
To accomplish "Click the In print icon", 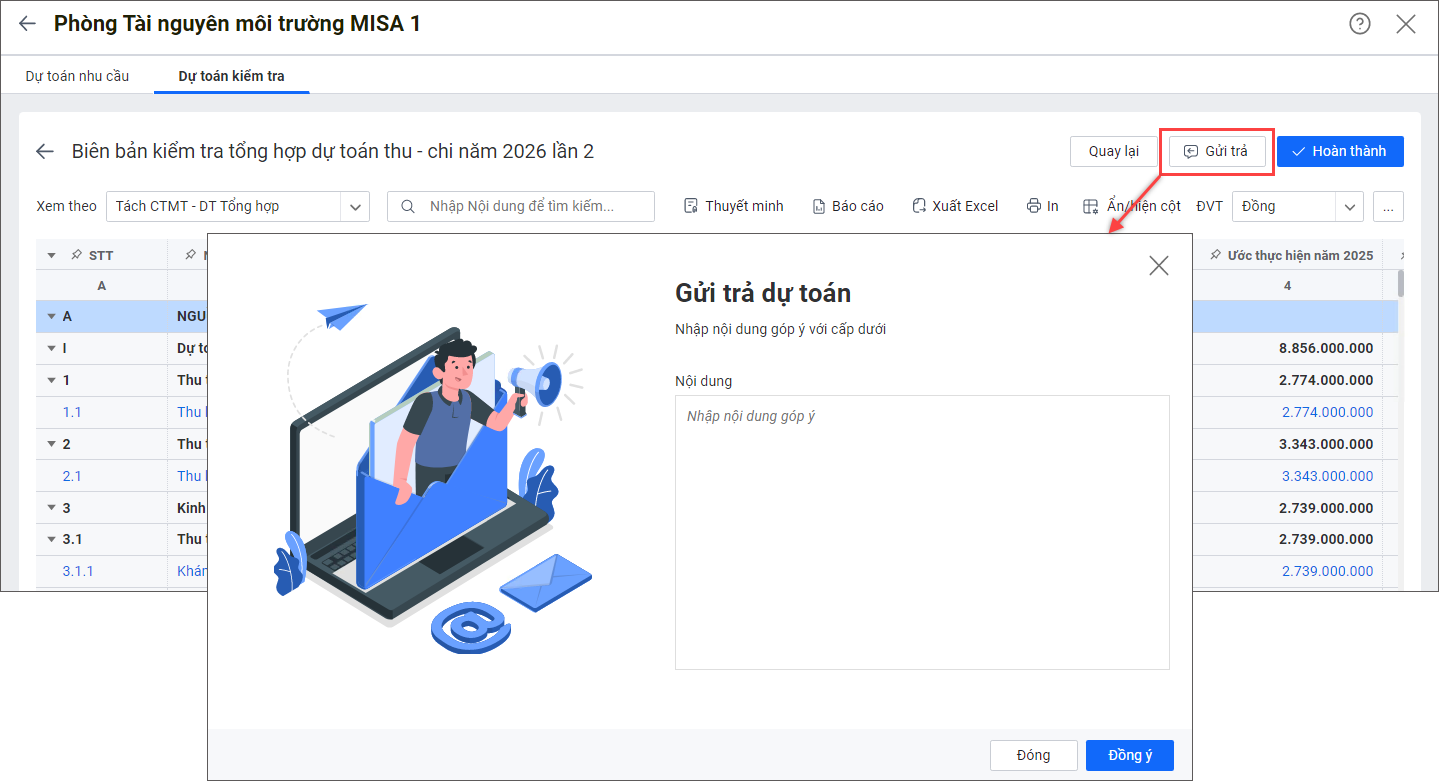I will (1034, 206).
